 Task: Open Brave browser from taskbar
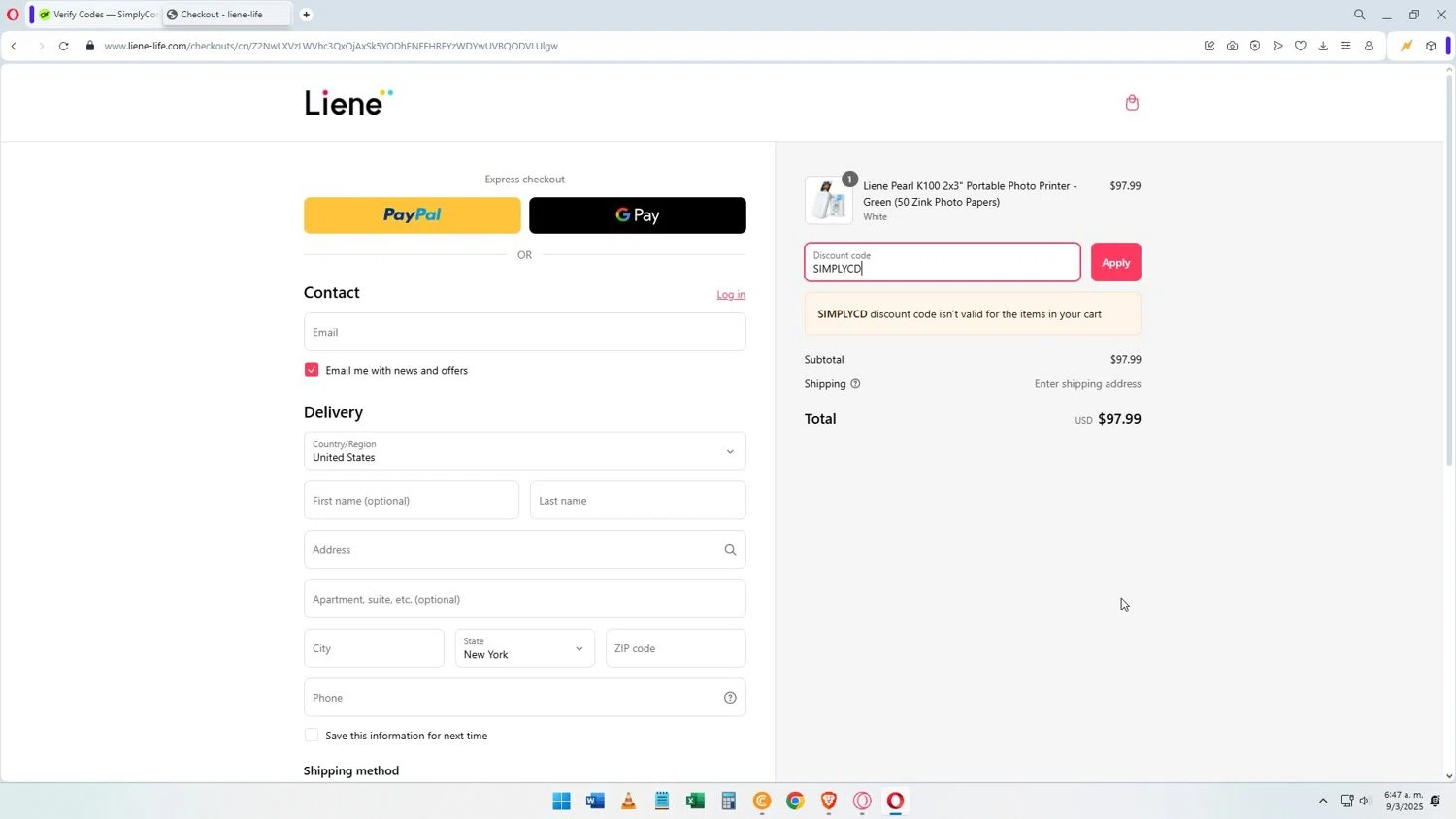point(829,801)
